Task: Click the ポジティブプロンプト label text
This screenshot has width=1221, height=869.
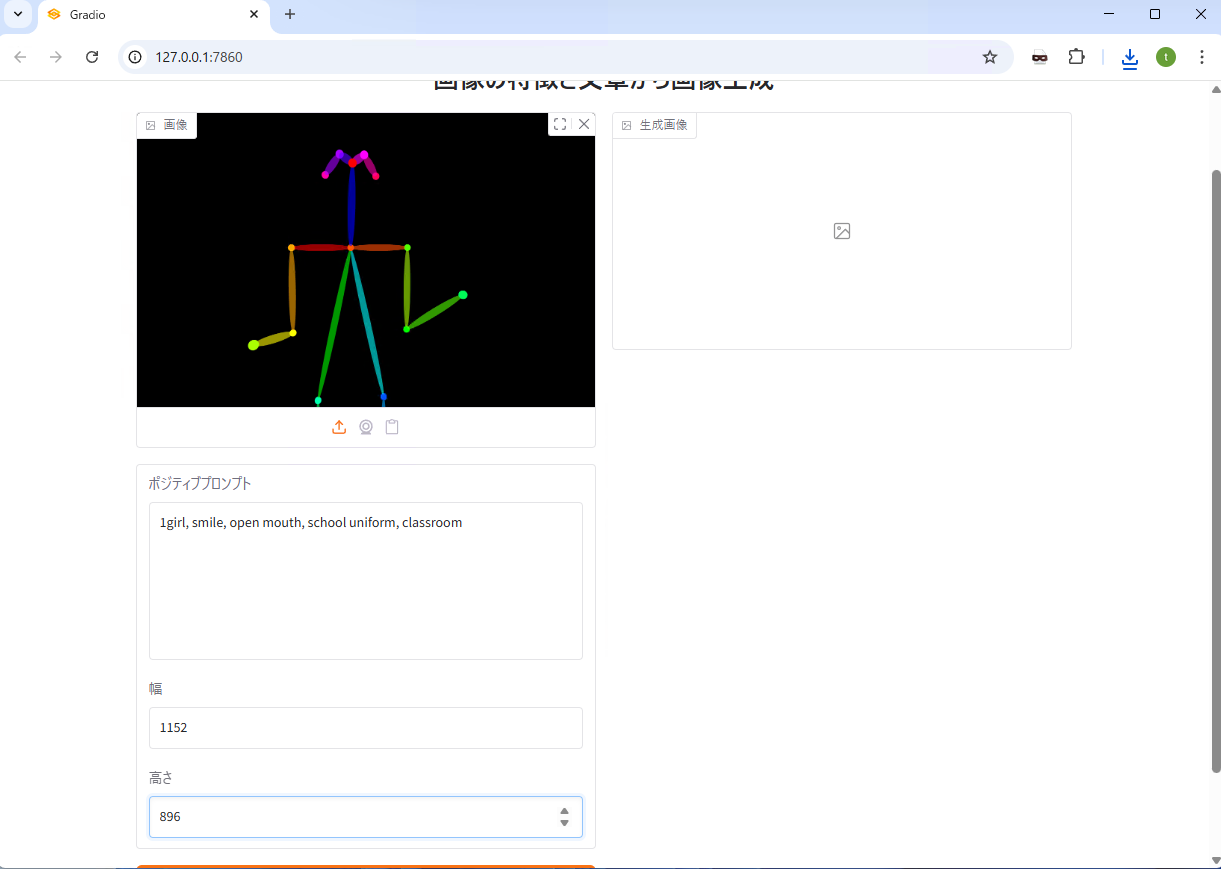Action: (200, 484)
